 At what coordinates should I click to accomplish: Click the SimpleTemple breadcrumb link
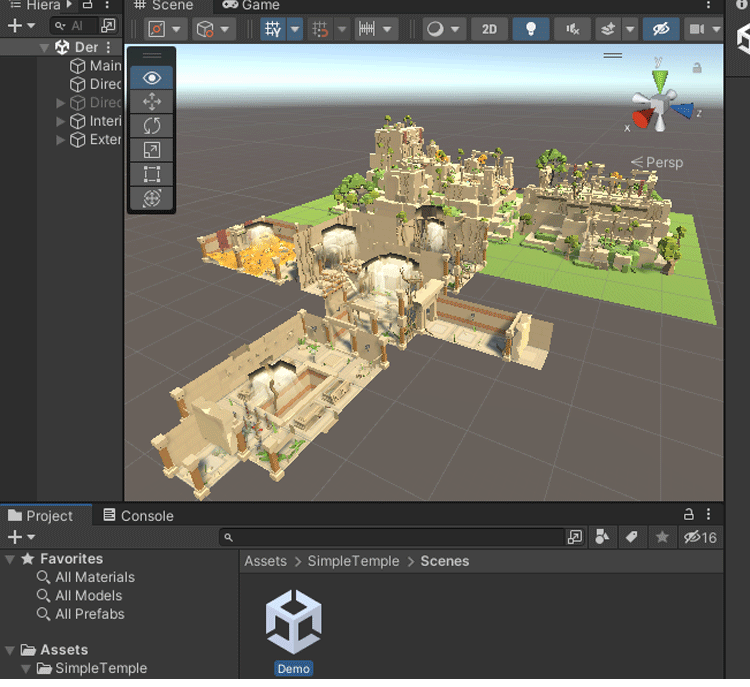tap(353, 561)
